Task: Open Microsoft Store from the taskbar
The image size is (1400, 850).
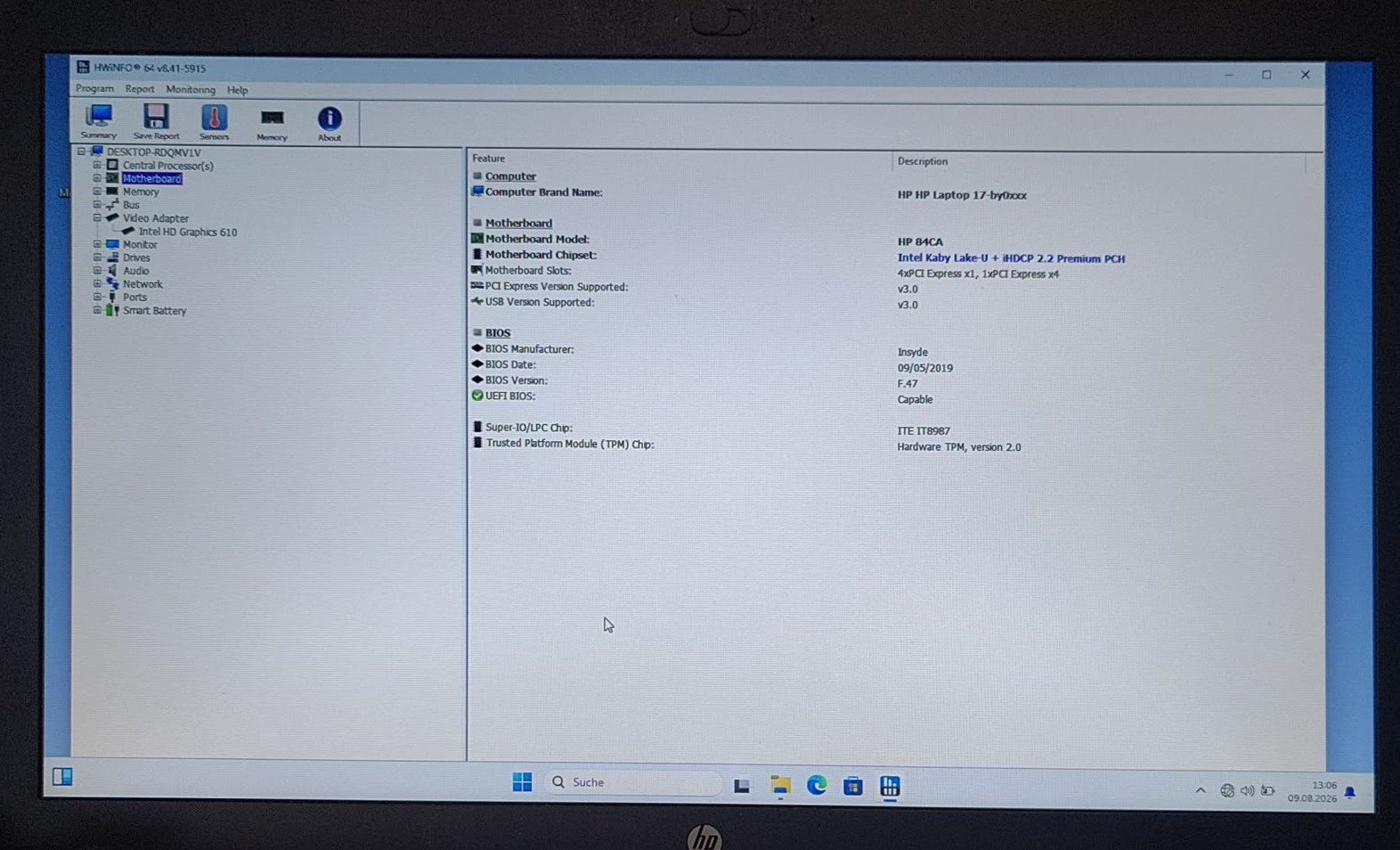Action: [x=853, y=786]
